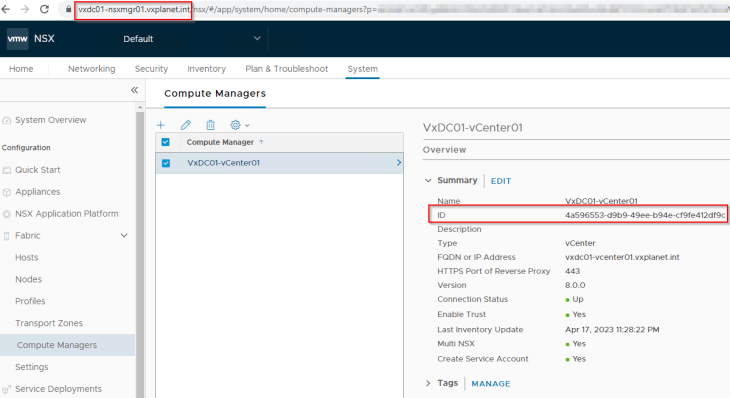
Task: Click the ID value 4a596553-d9b9-49ee
Action: click(x=645, y=215)
